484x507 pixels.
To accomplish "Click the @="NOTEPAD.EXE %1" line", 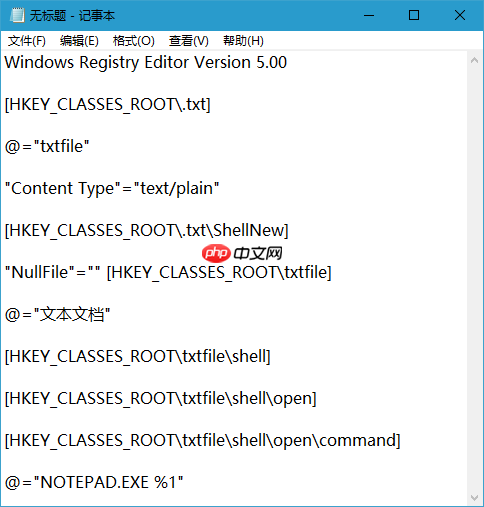I will [94, 482].
